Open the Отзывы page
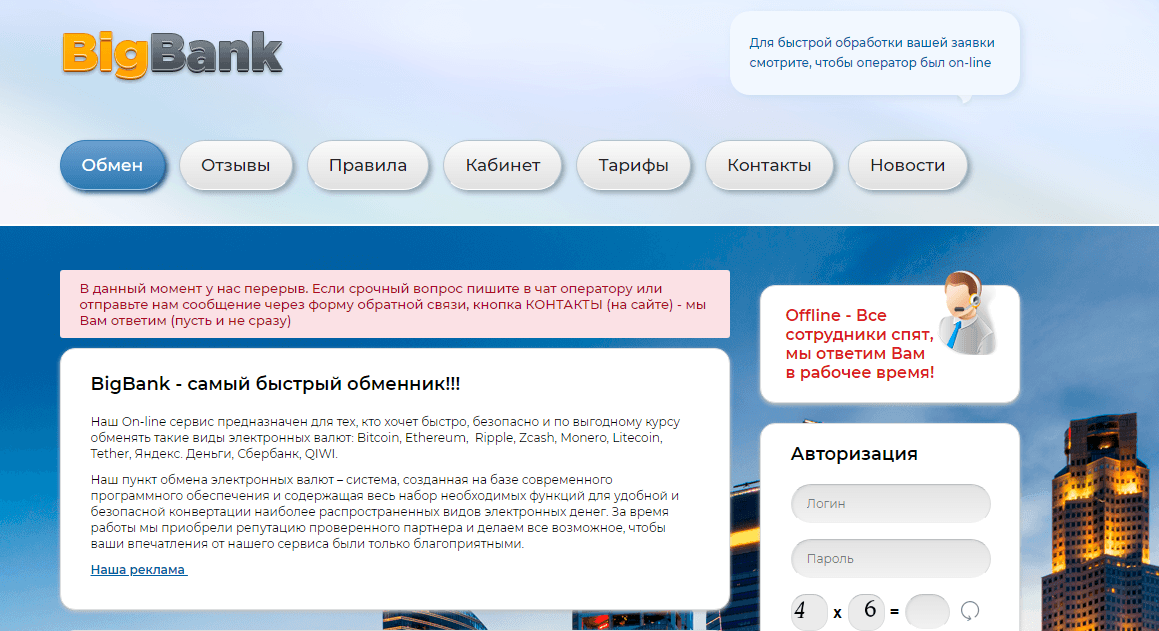Image resolution: width=1159 pixels, height=631 pixels. [x=235, y=165]
